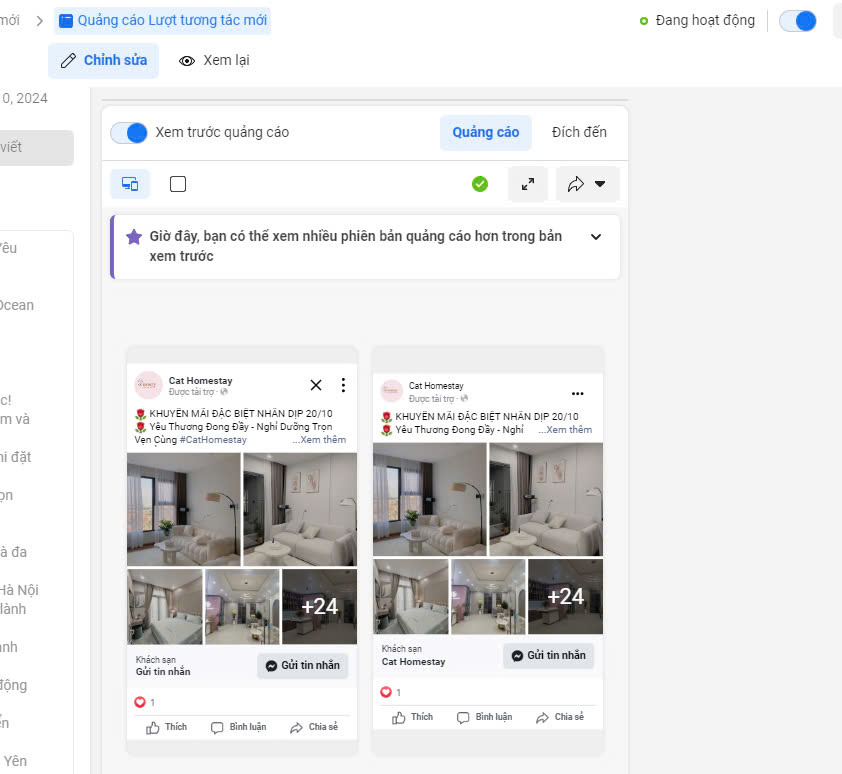Click the expand preview fullscreen icon
The height and width of the screenshot is (774, 842).
coord(528,184)
